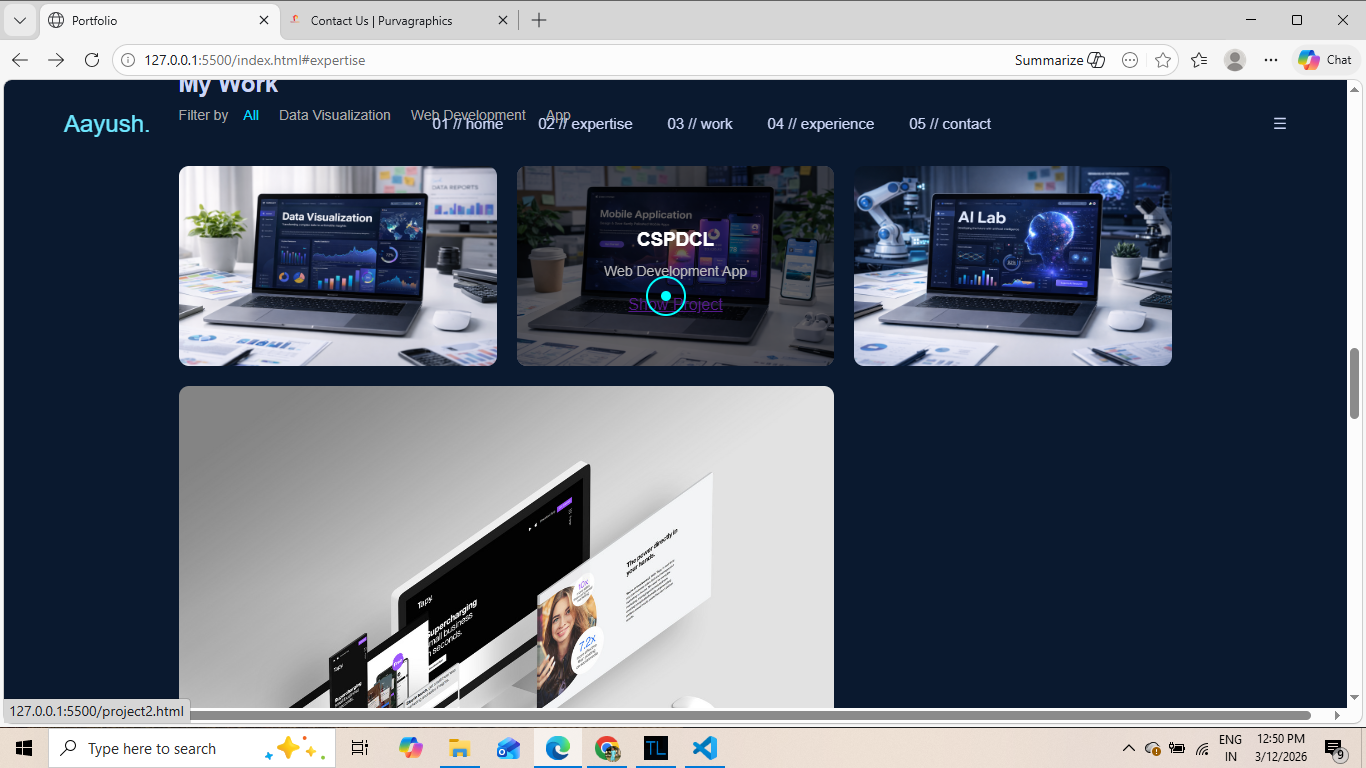Filter projects by Data Visualization

pyautogui.click(x=334, y=115)
